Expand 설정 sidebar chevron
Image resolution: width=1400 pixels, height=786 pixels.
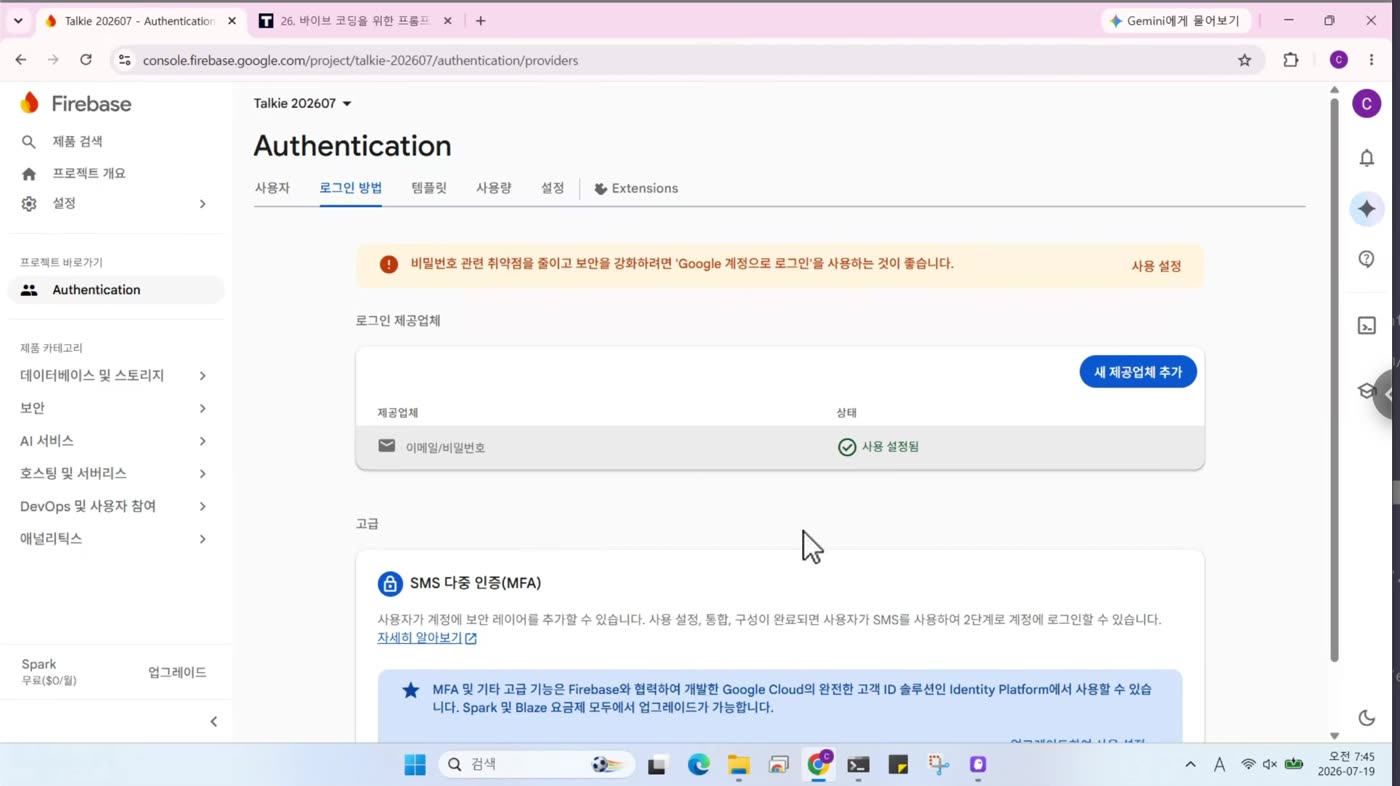pyautogui.click(x=202, y=204)
